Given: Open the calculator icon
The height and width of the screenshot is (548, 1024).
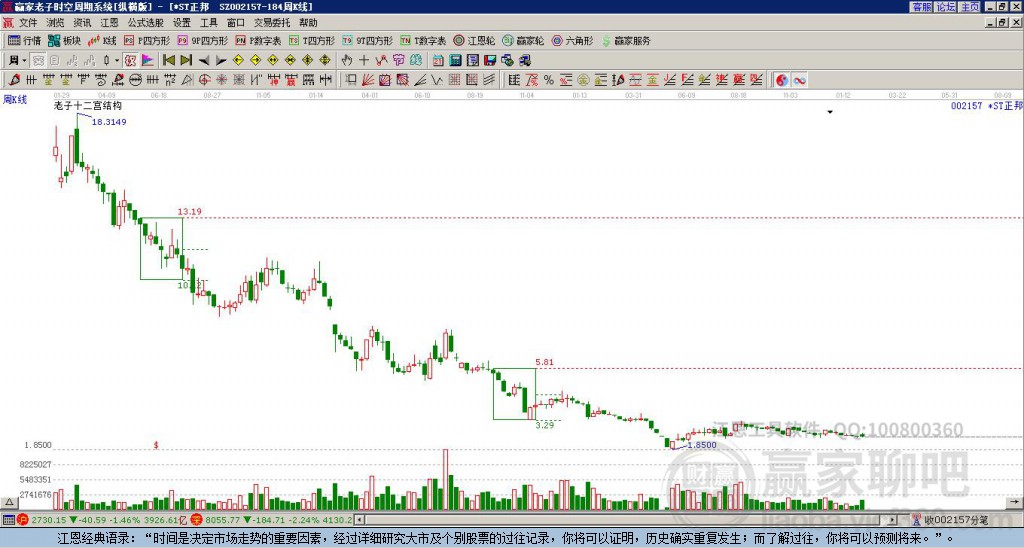Looking at the screenshot, I should pyautogui.click(x=455, y=60).
